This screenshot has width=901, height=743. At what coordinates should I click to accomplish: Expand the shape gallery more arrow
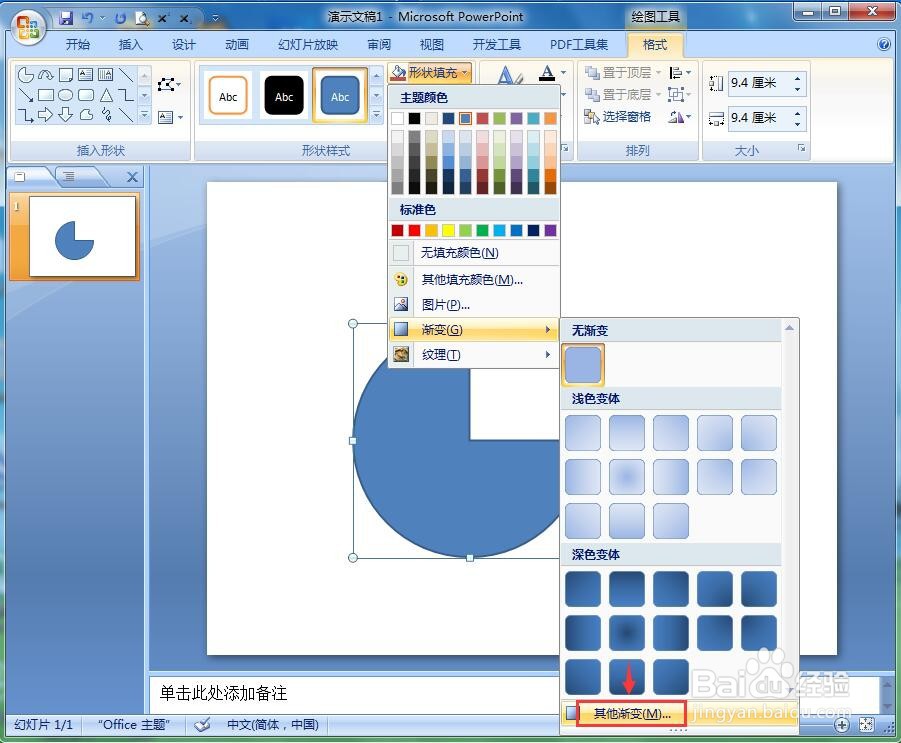pyautogui.click(x=145, y=115)
